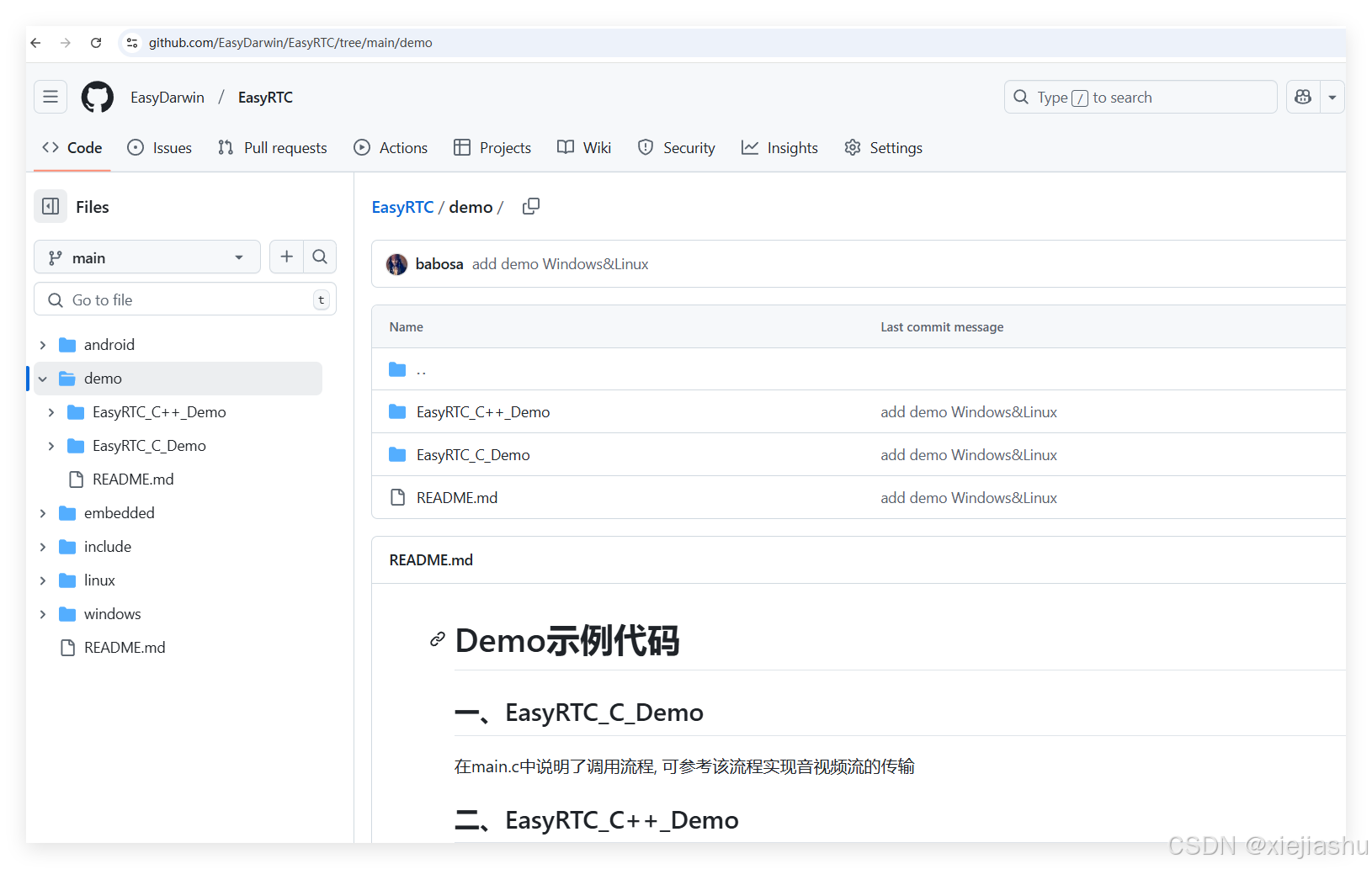
Task: Go to parent directory row
Action: (421, 369)
